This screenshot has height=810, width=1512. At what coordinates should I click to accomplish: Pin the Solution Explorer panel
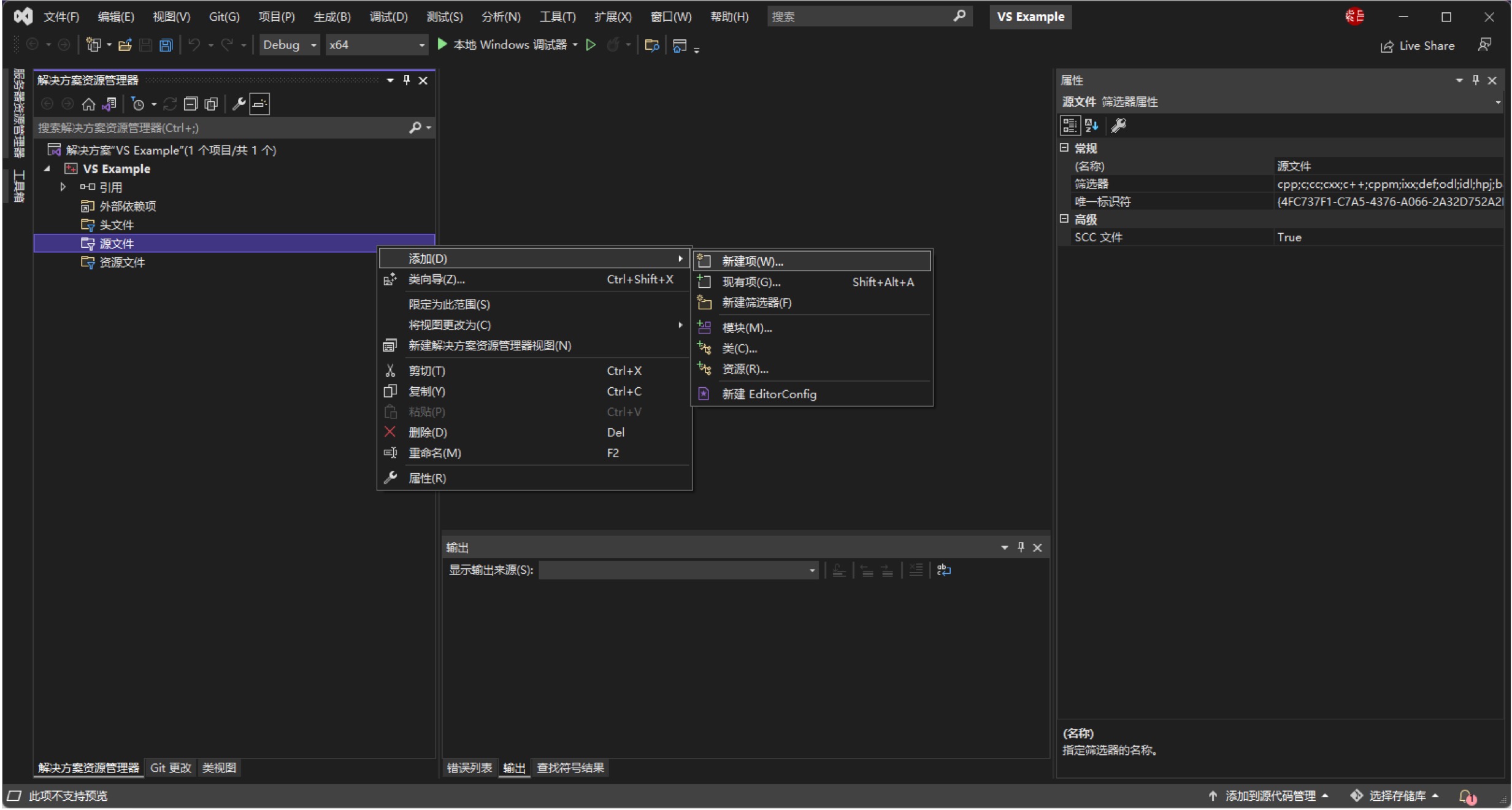tap(406, 80)
